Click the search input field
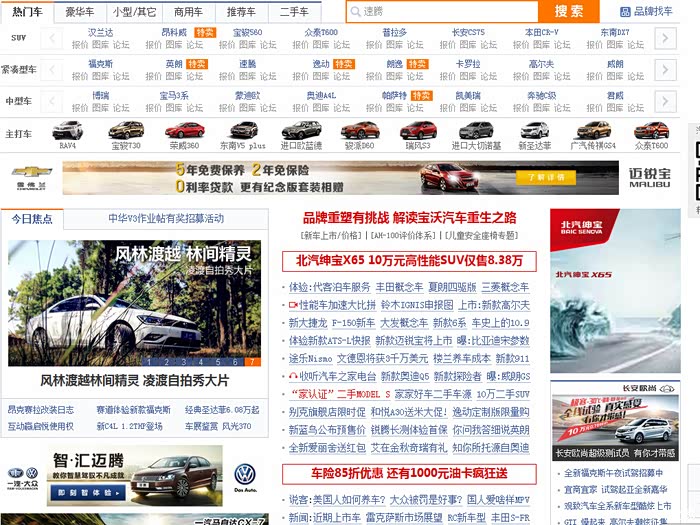This screenshot has width=700, height=525. (442, 12)
